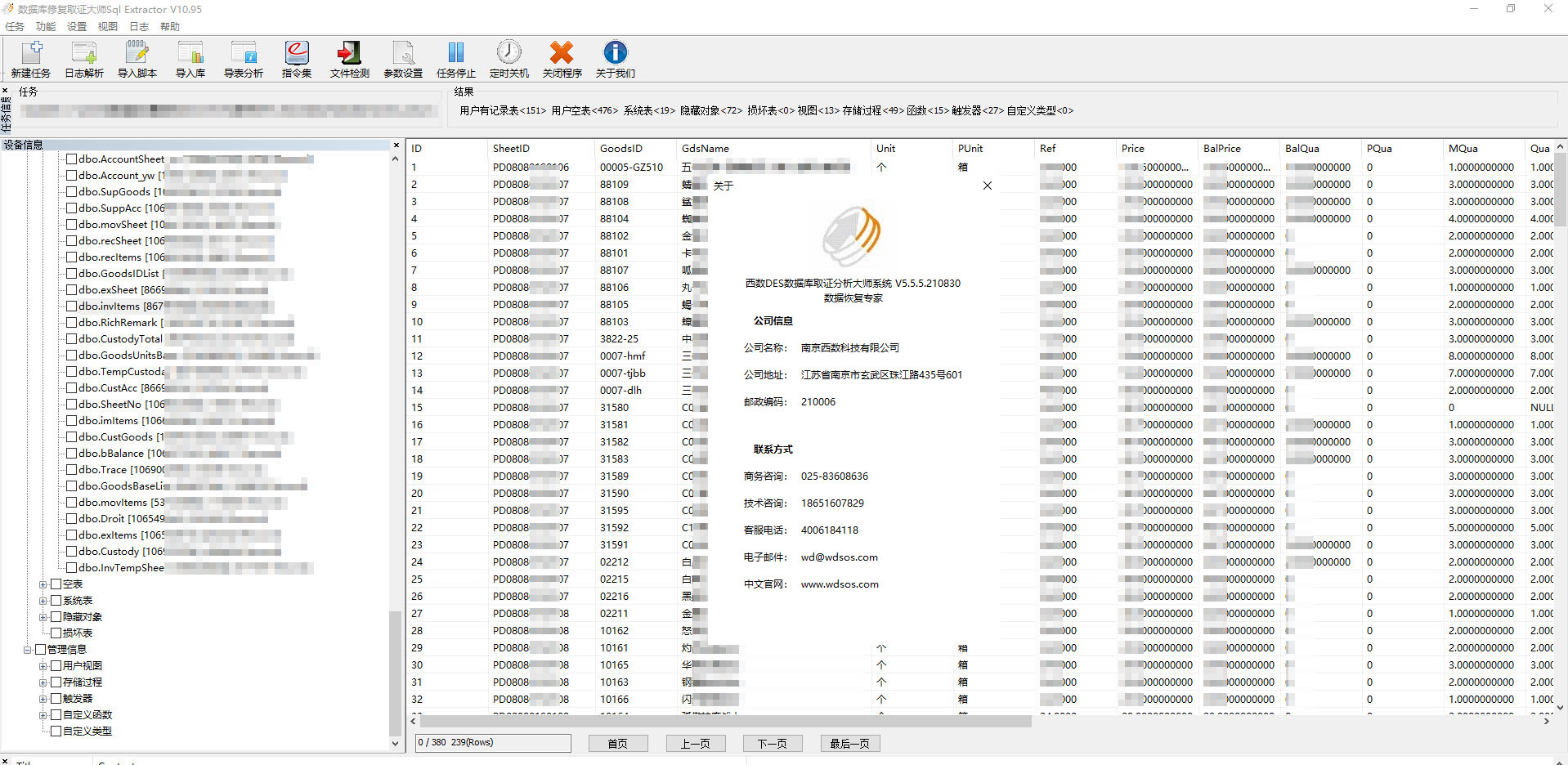The width and height of the screenshot is (1568, 765).
Task: Tick the dbo.recSheet checkbox
Action: coord(72,241)
